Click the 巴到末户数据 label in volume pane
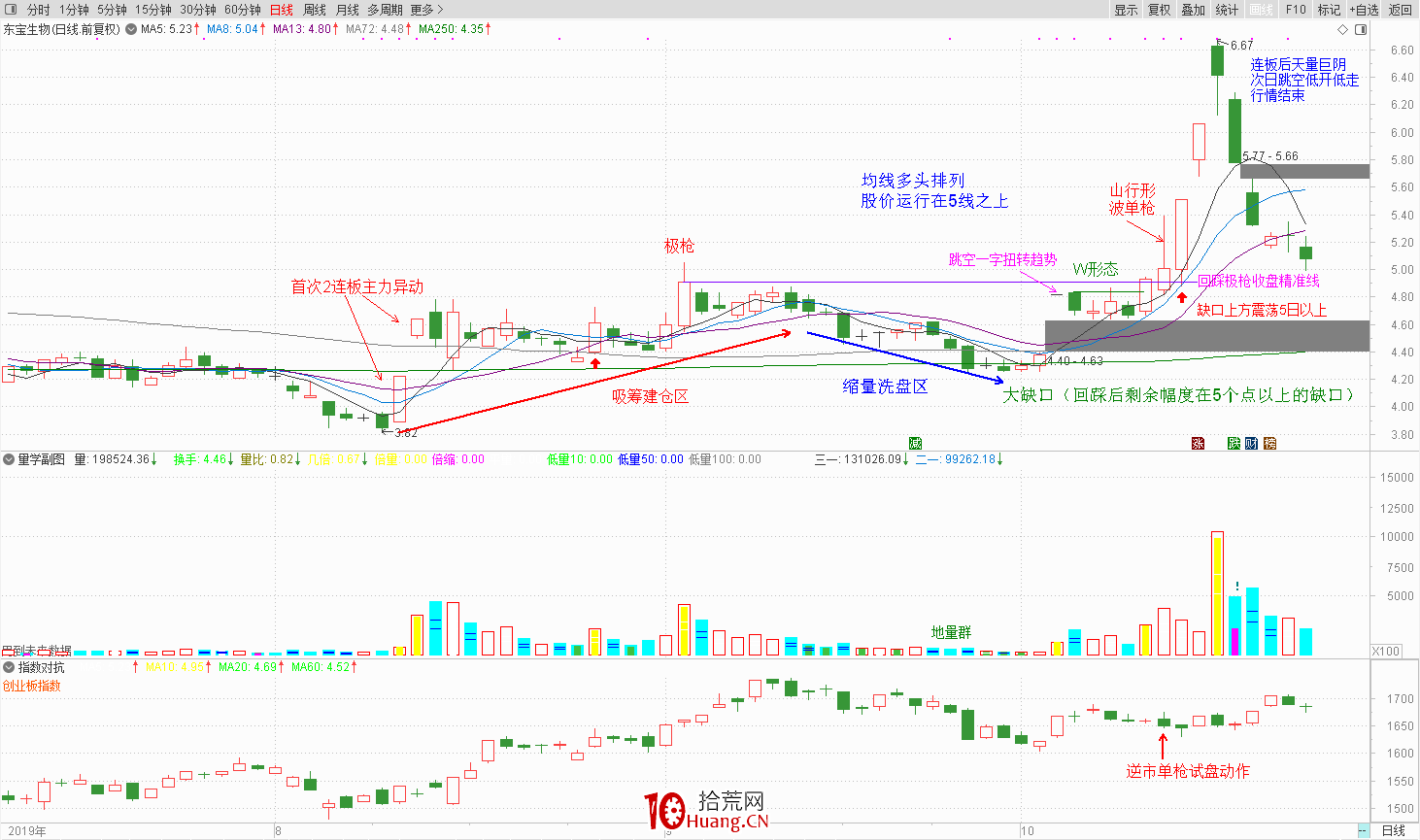The height and width of the screenshot is (840, 1420). pyautogui.click(x=36, y=651)
